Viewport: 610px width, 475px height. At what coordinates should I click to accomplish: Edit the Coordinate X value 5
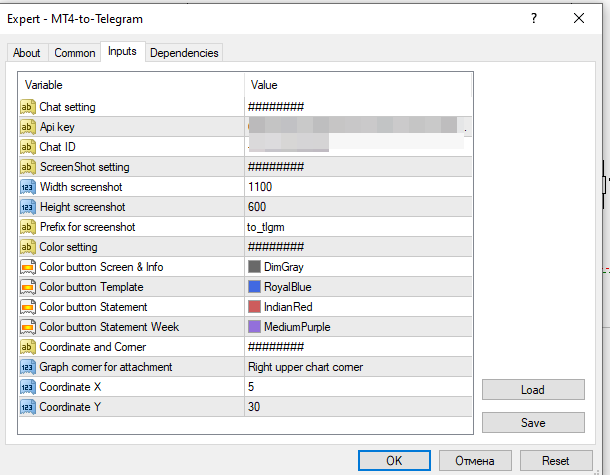[x=358, y=387]
